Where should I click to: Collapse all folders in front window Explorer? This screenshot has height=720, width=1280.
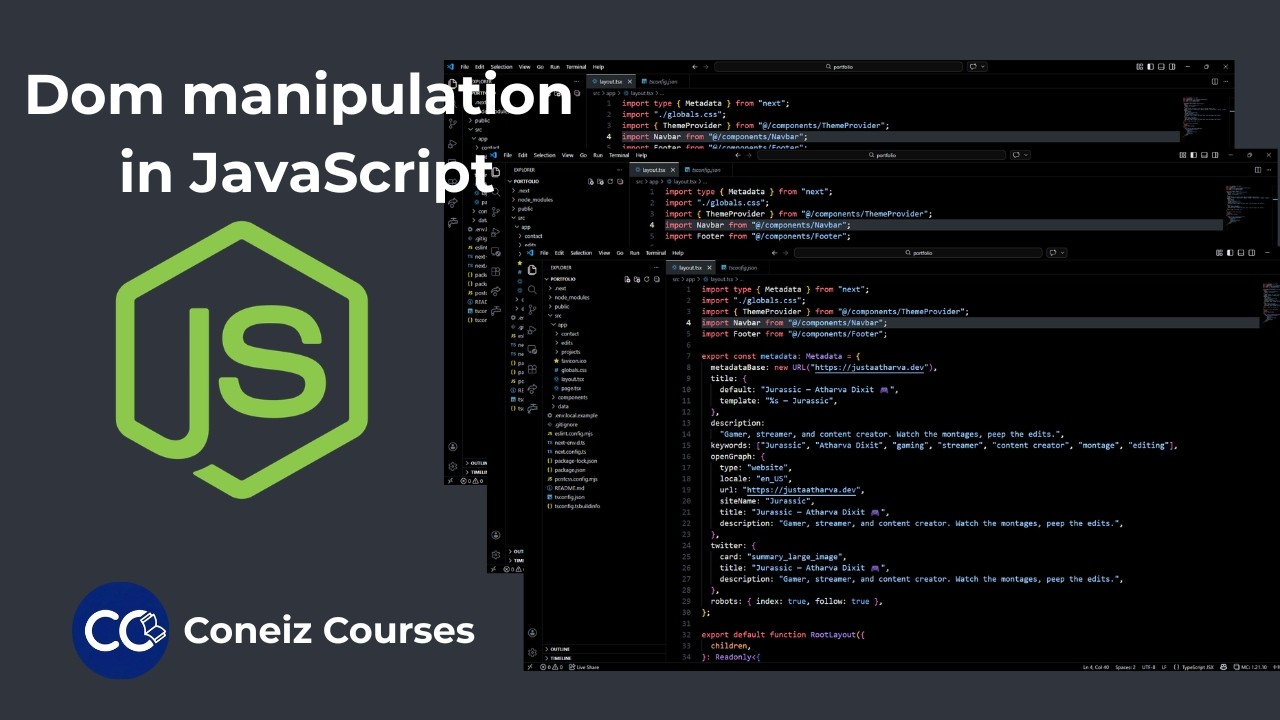click(x=657, y=279)
